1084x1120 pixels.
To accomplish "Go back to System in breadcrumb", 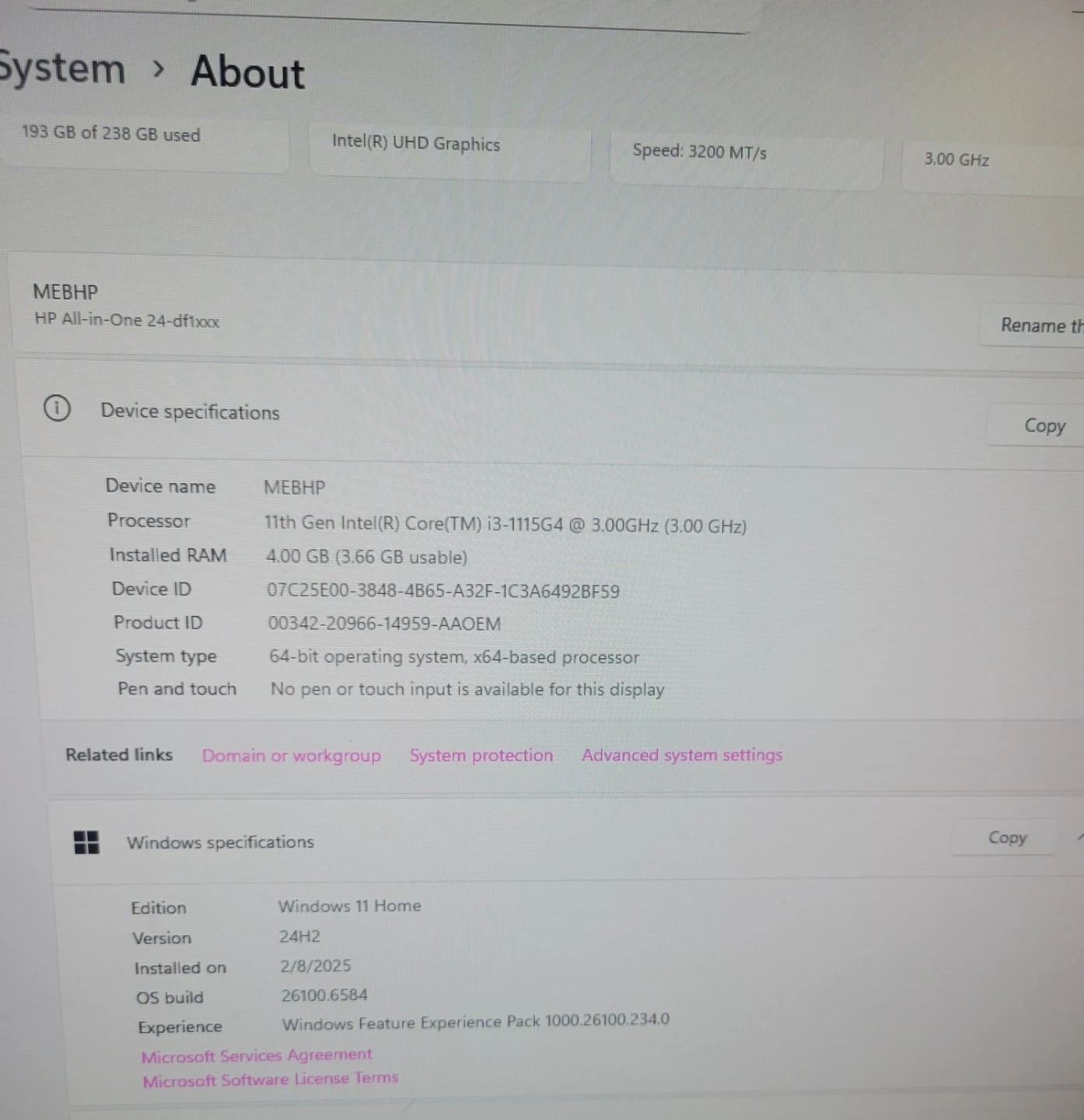I will [62, 69].
